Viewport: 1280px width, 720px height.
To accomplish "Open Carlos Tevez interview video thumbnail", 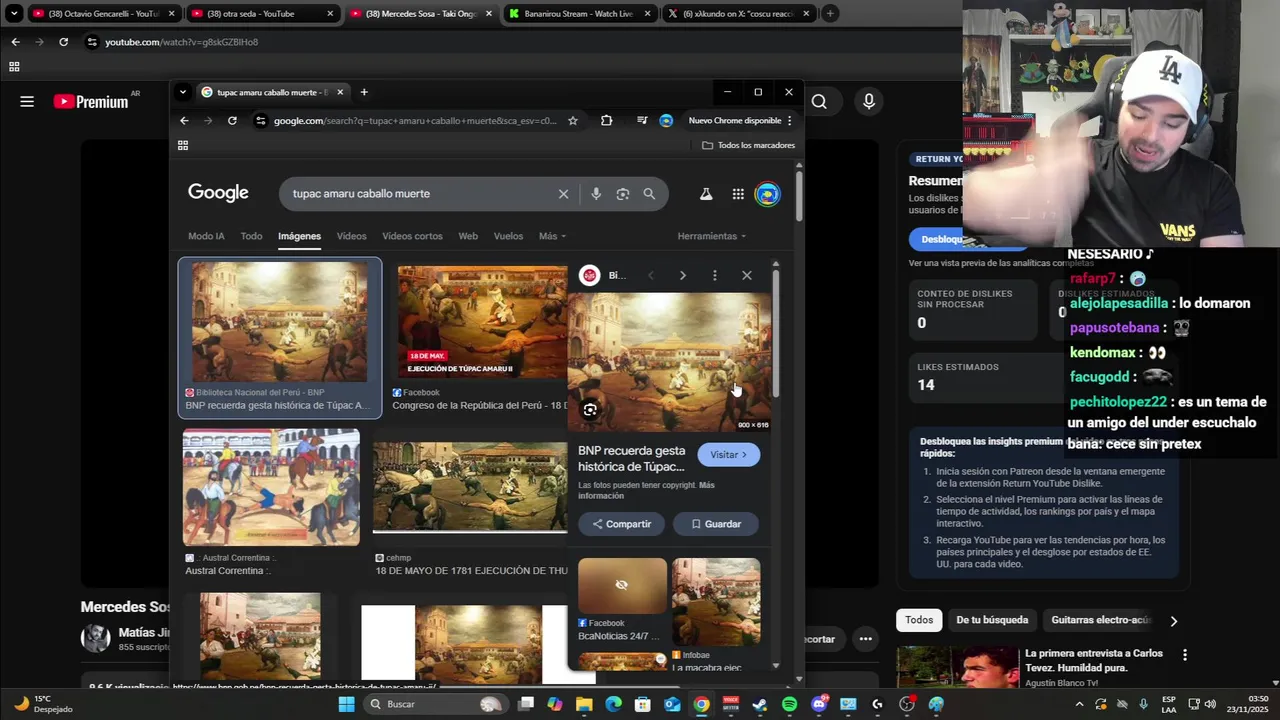I will [957, 668].
